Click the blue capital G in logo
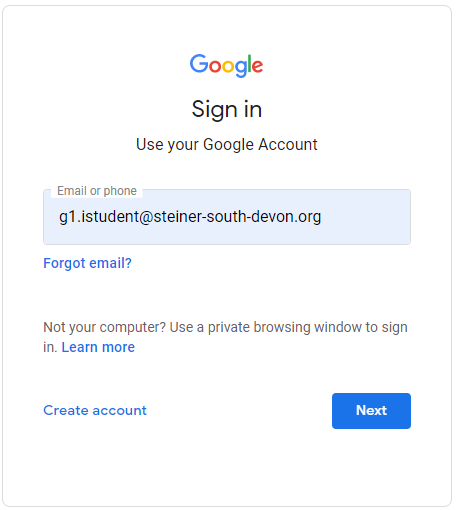The image size is (459, 510). coord(199,63)
